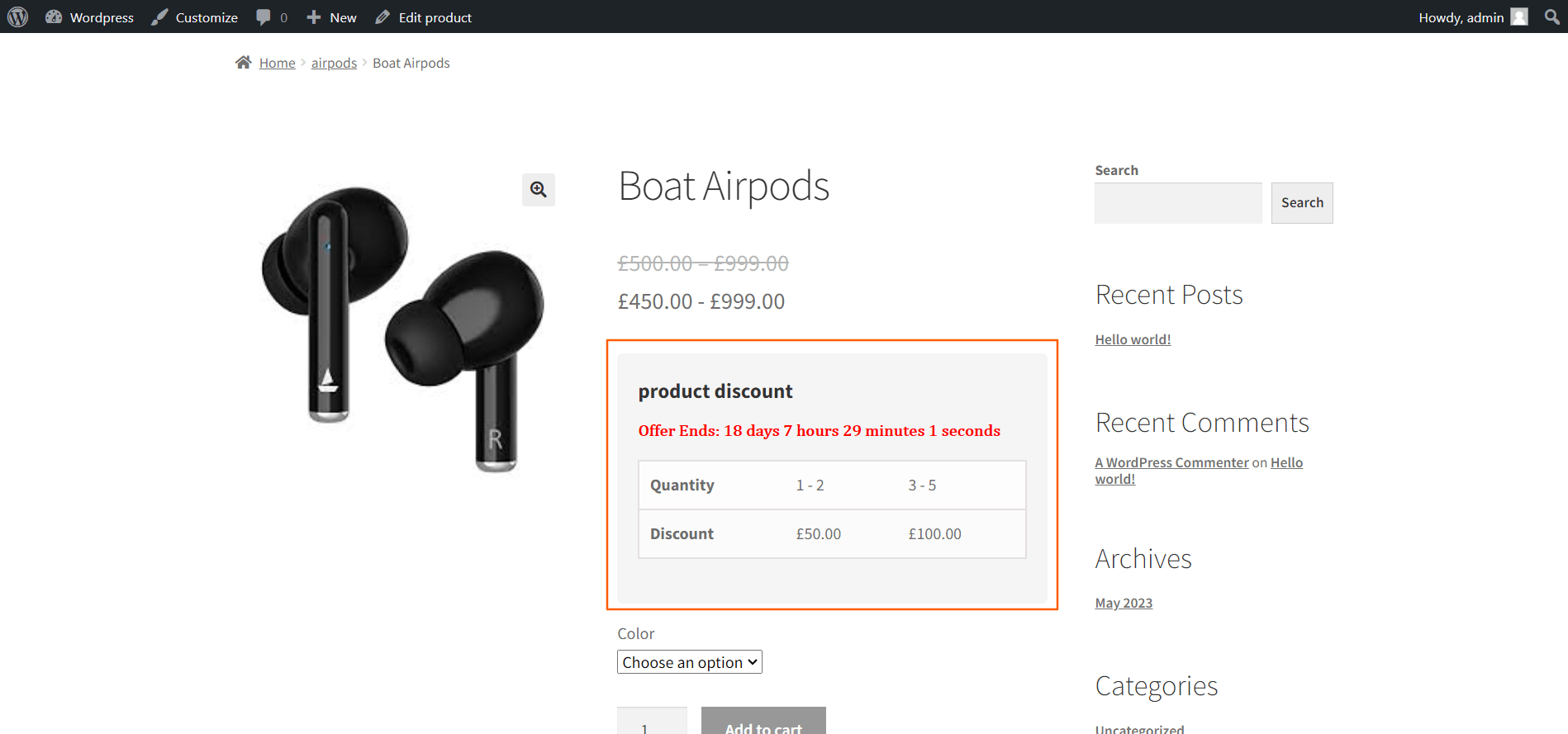Screen dimensions: 1568x734
Task: Open the Hello world! recent post
Action: (x=1133, y=339)
